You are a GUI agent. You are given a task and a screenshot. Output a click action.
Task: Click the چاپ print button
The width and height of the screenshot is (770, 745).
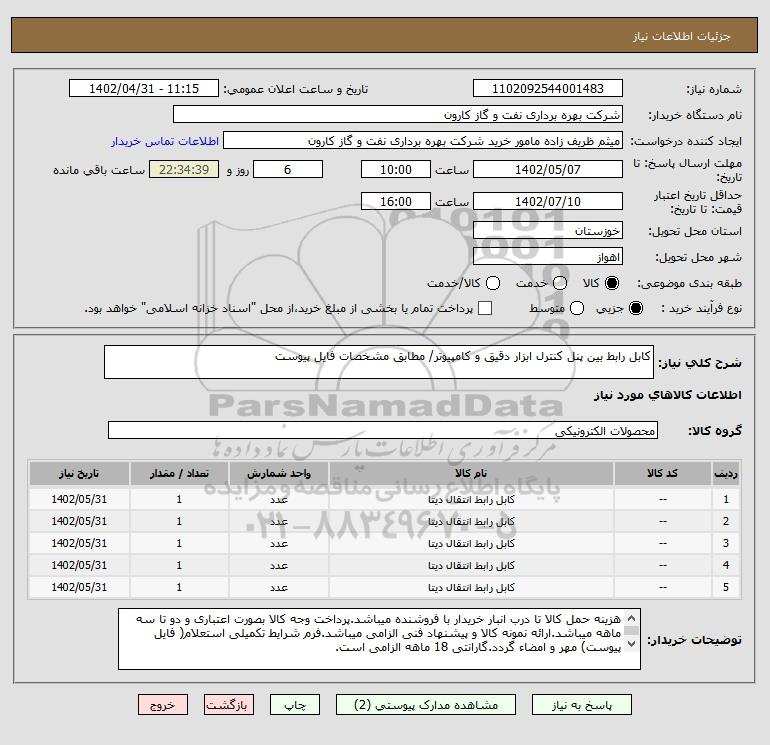tap(295, 705)
